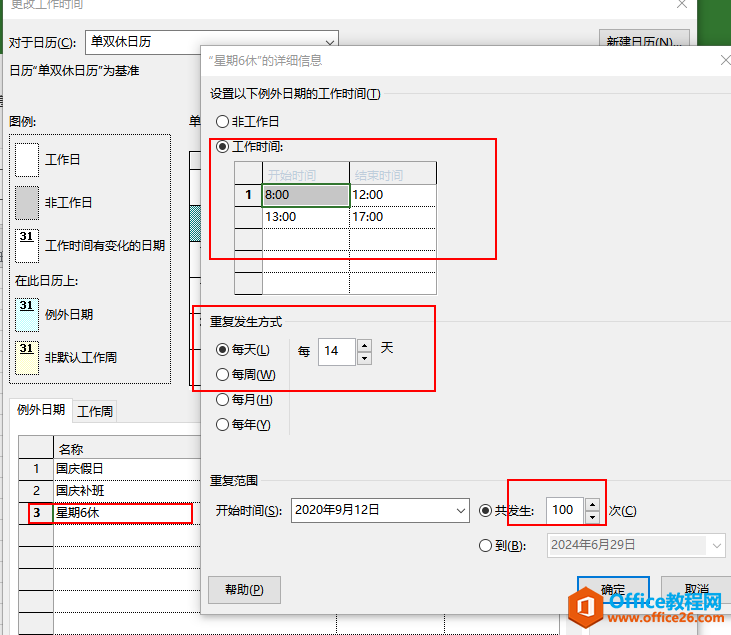The image size is (731, 635).
Task: Select the 13:00 start time cell
Action: tap(306, 217)
